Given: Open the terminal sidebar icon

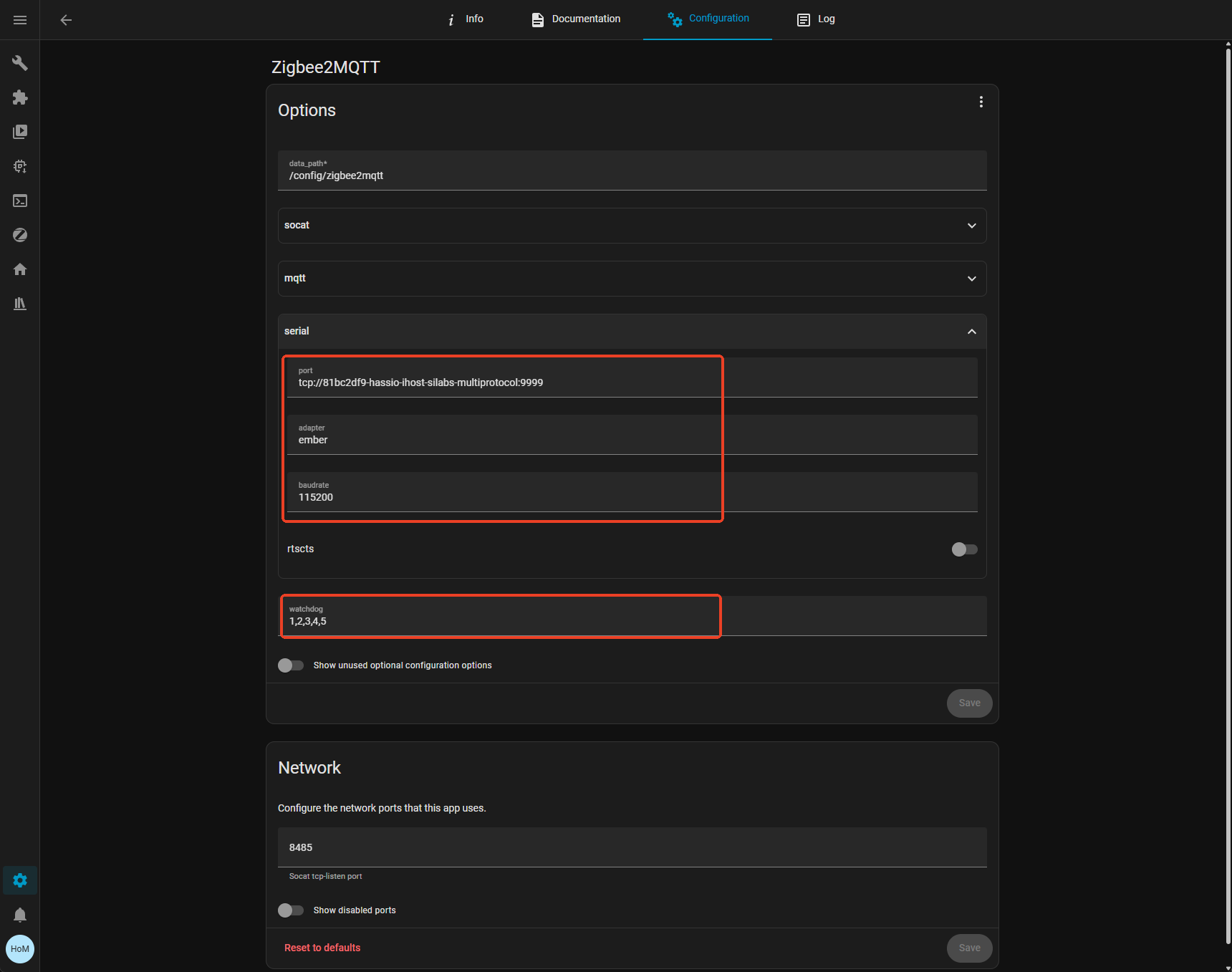Looking at the screenshot, I should [20, 201].
